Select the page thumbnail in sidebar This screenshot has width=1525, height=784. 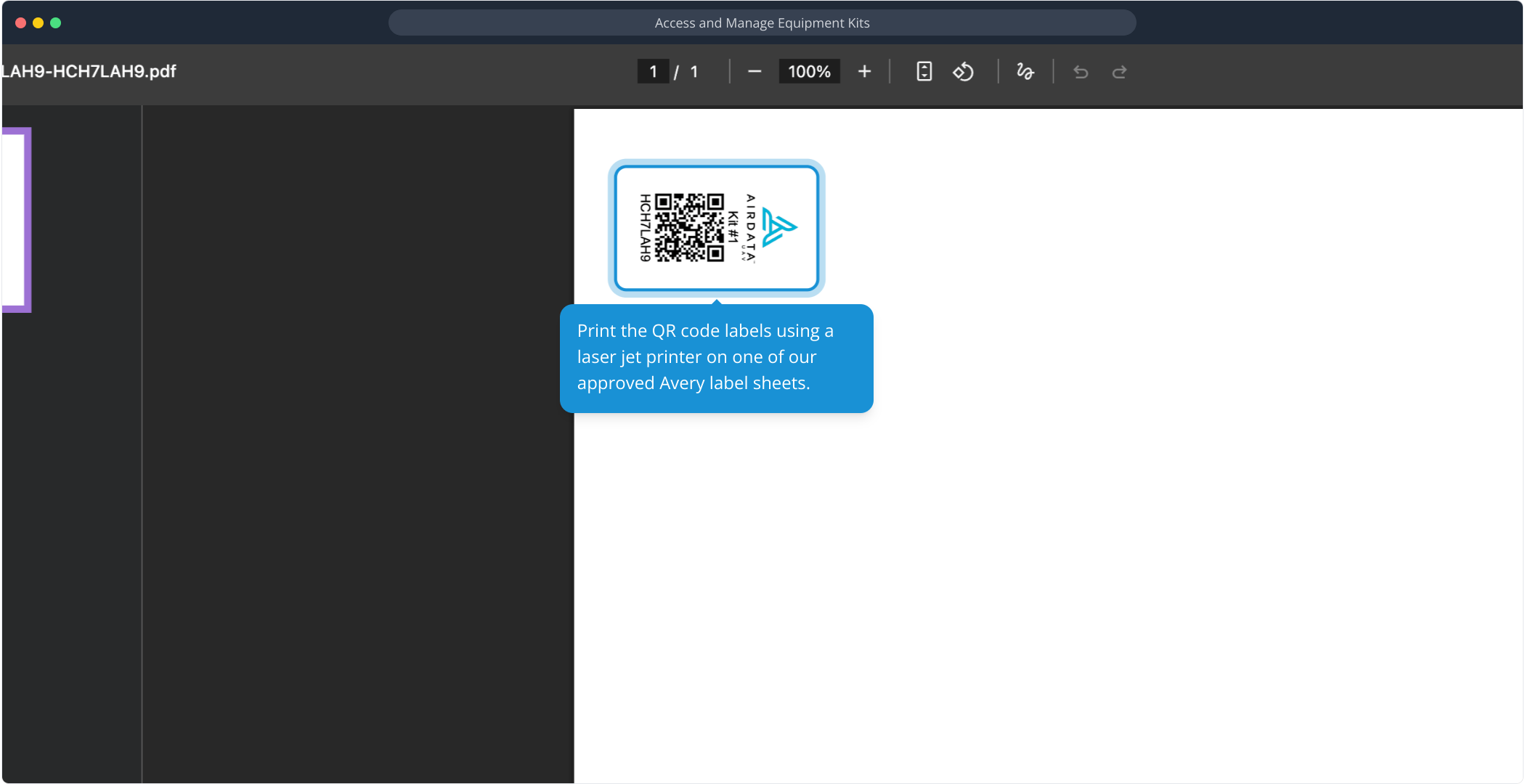tap(16, 219)
